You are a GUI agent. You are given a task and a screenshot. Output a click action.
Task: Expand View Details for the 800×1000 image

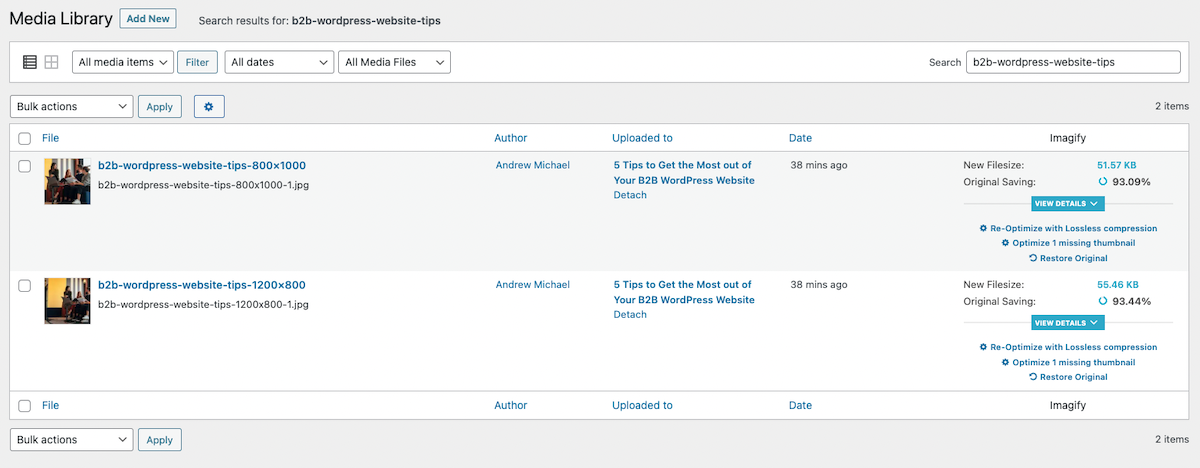click(x=1067, y=203)
